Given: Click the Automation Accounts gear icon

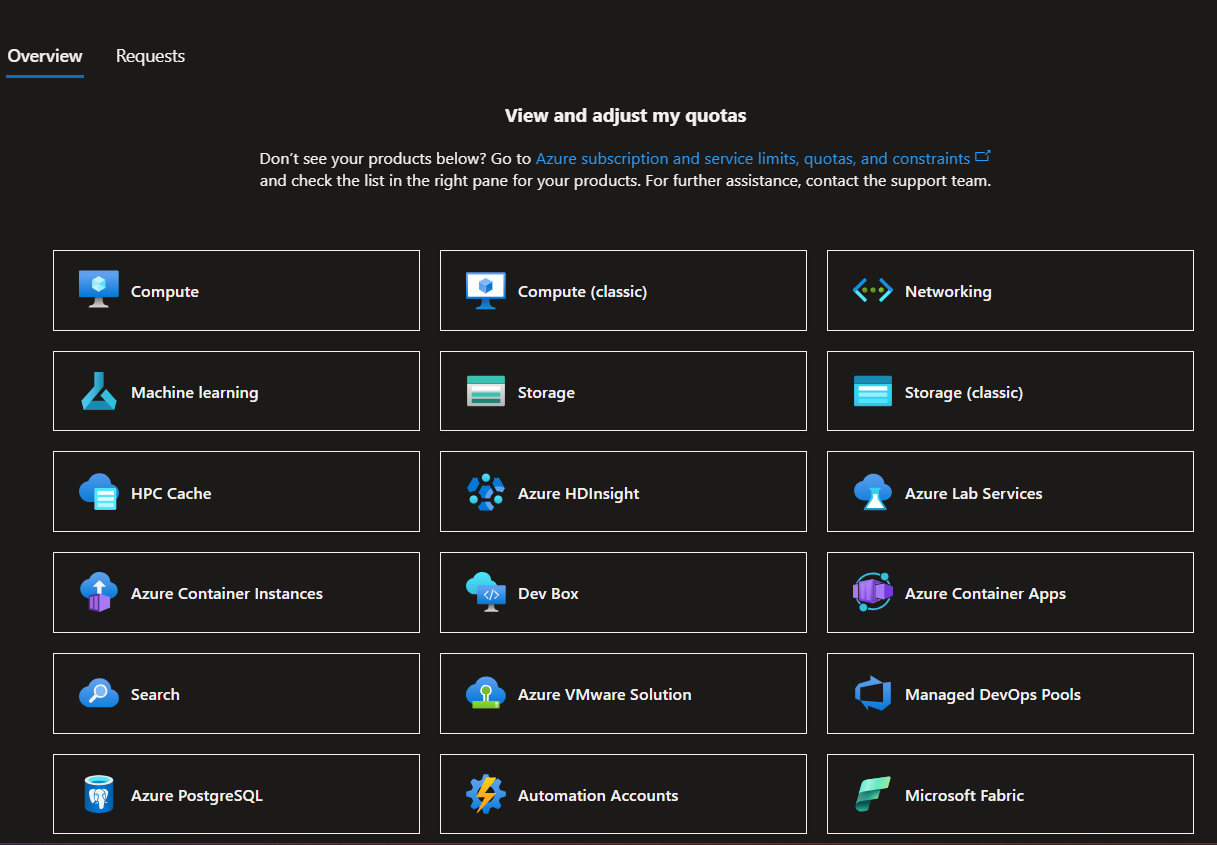Looking at the screenshot, I should pos(486,795).
